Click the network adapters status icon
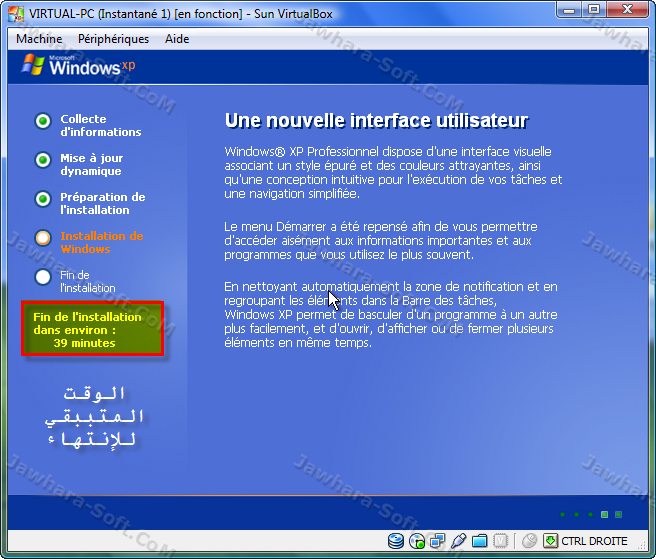656x559 pixels. coord(437,541)
